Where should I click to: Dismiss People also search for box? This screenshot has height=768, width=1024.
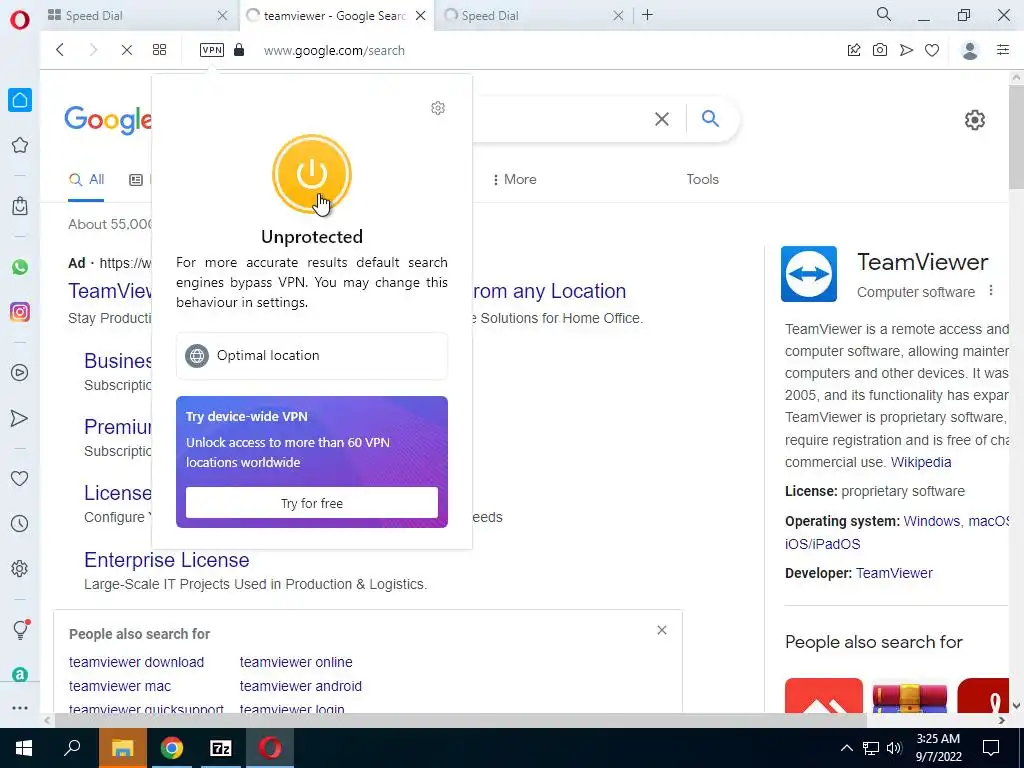point(662,630)
